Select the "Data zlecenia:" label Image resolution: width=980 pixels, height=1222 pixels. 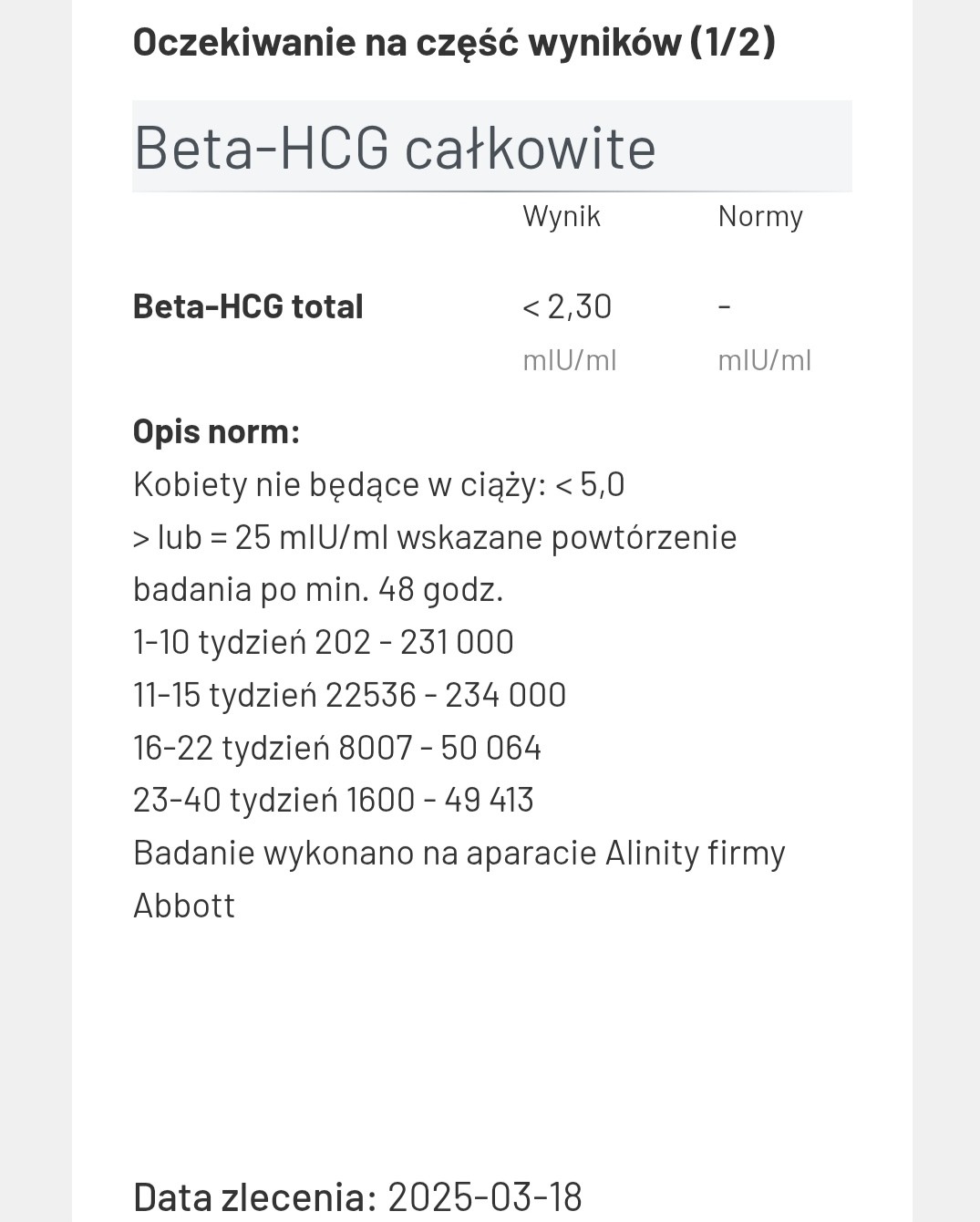(254, 1196)
